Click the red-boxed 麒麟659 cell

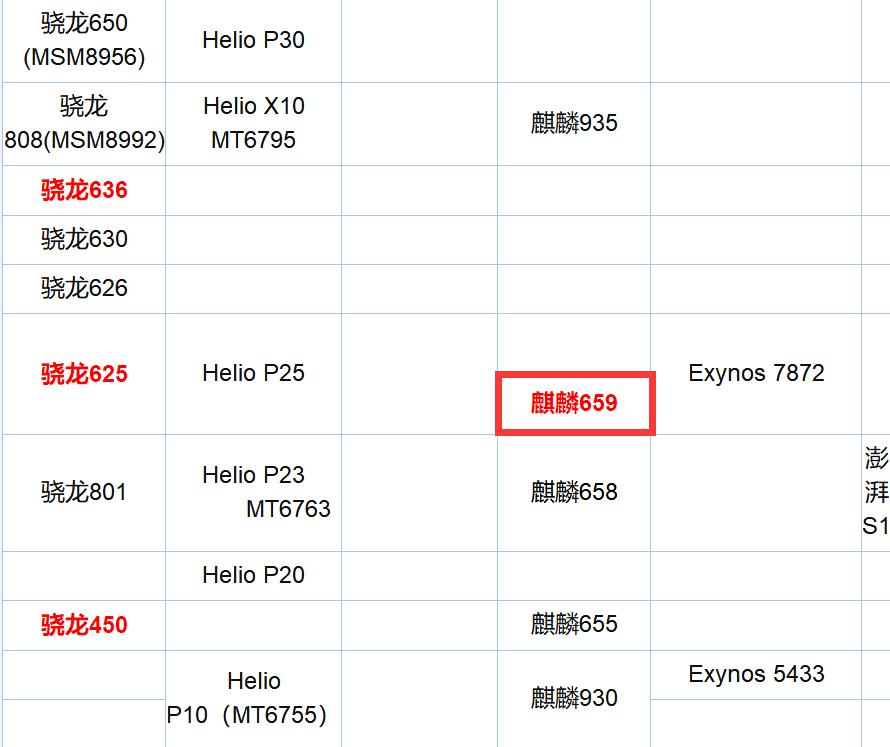click(574, 403)
